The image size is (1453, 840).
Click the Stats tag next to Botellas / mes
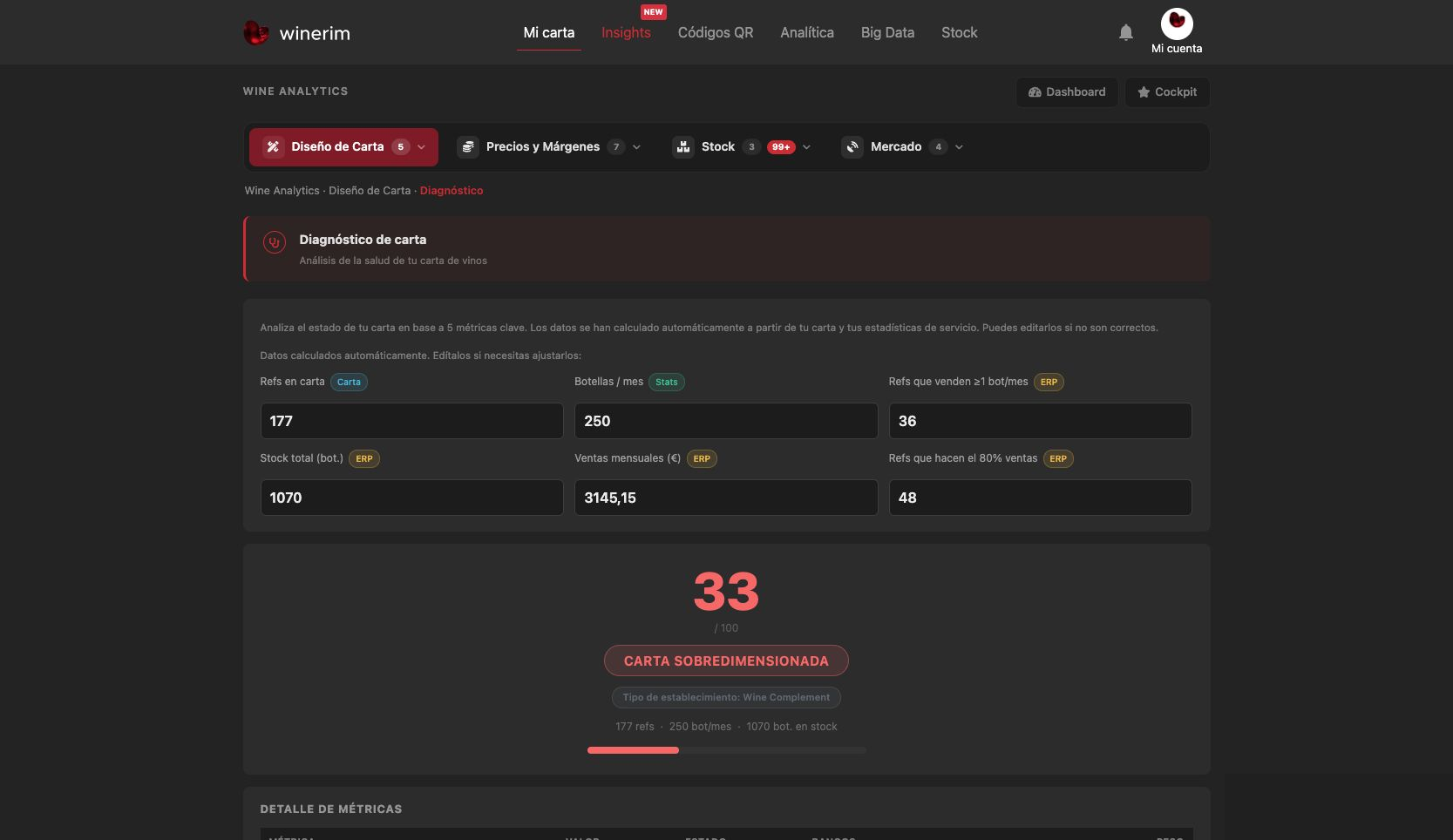click(x=667, y=383)
